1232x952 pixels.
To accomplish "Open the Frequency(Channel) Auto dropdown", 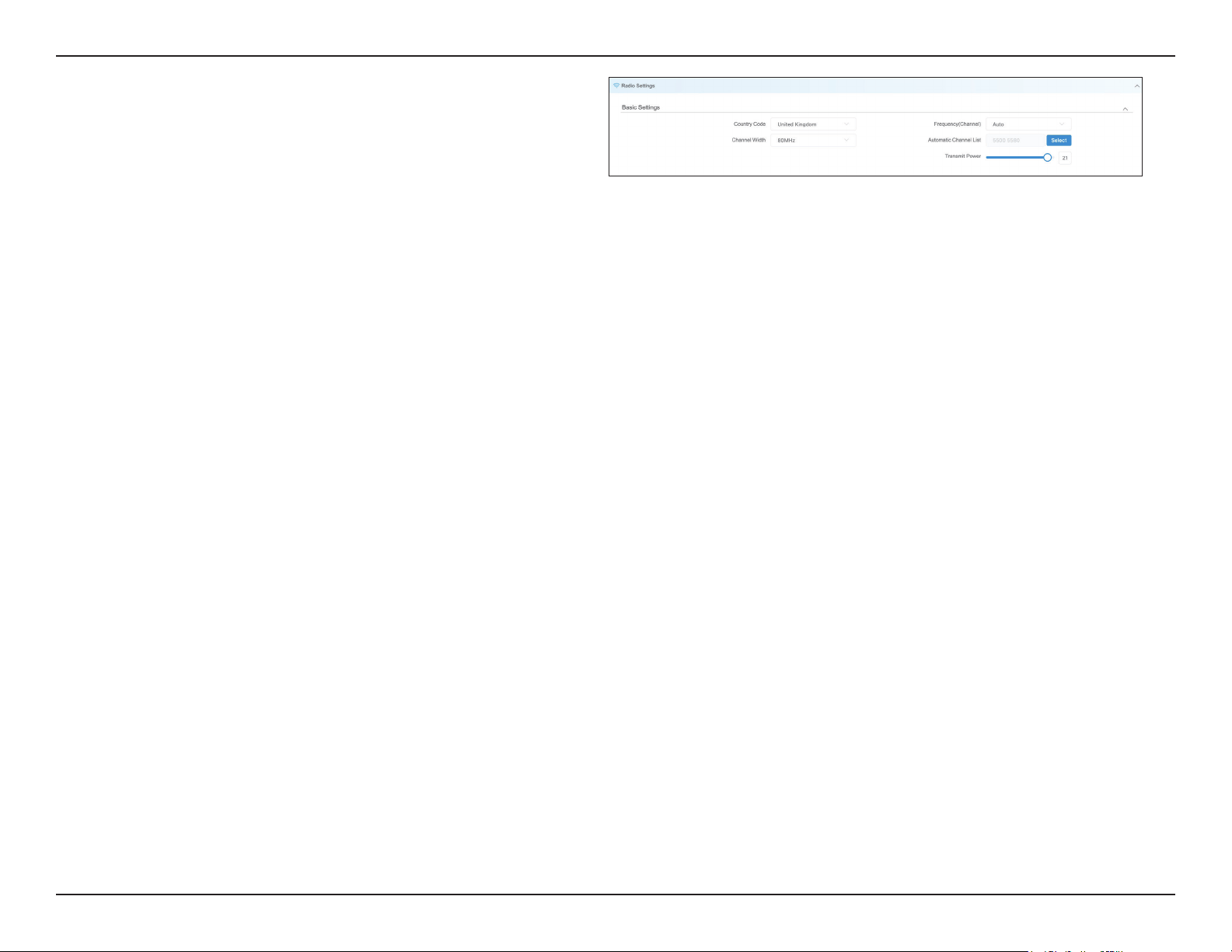I will (1028, 124).
